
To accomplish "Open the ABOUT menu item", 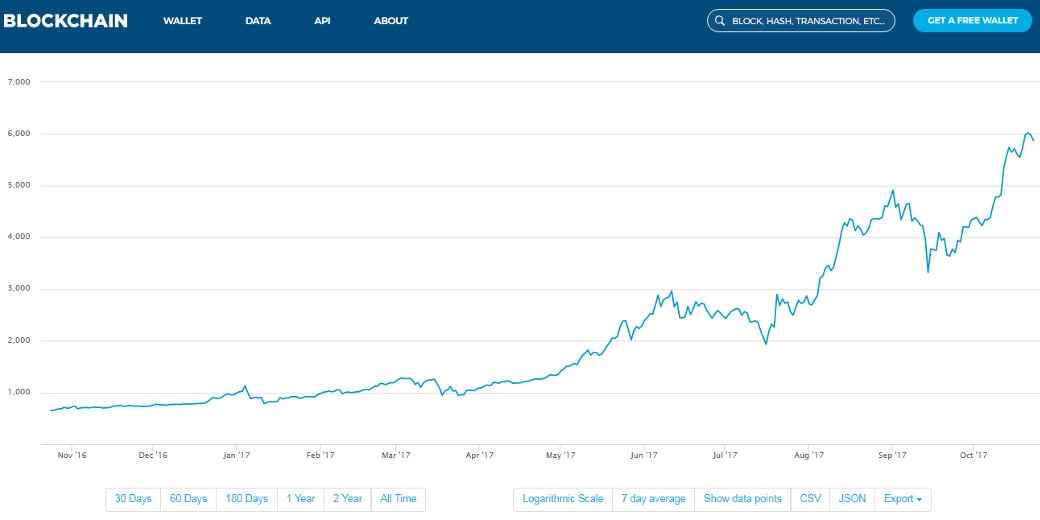I will 391,21.
